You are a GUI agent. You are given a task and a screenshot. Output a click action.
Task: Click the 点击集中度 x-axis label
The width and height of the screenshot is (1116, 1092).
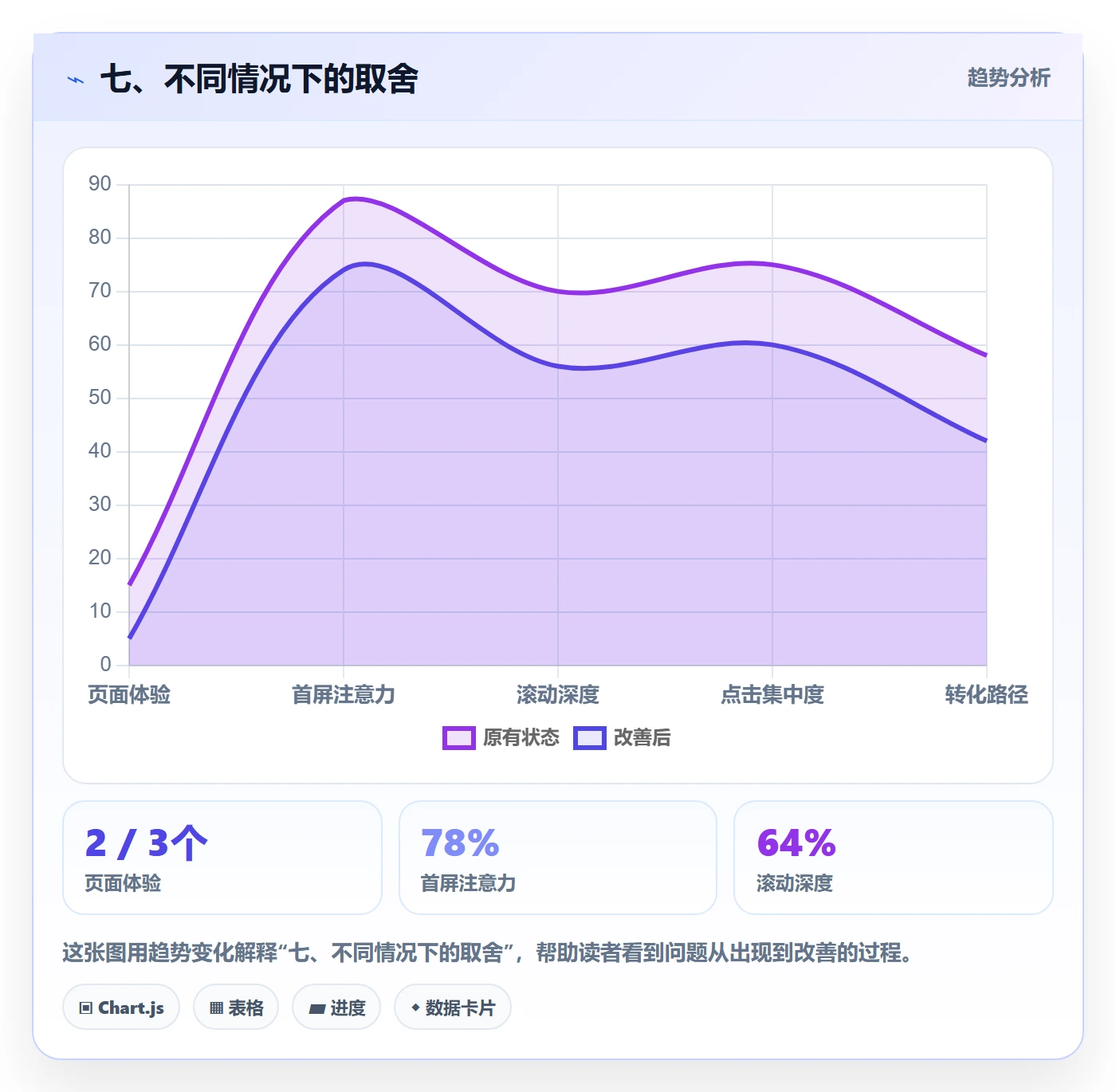pos(772,694)
